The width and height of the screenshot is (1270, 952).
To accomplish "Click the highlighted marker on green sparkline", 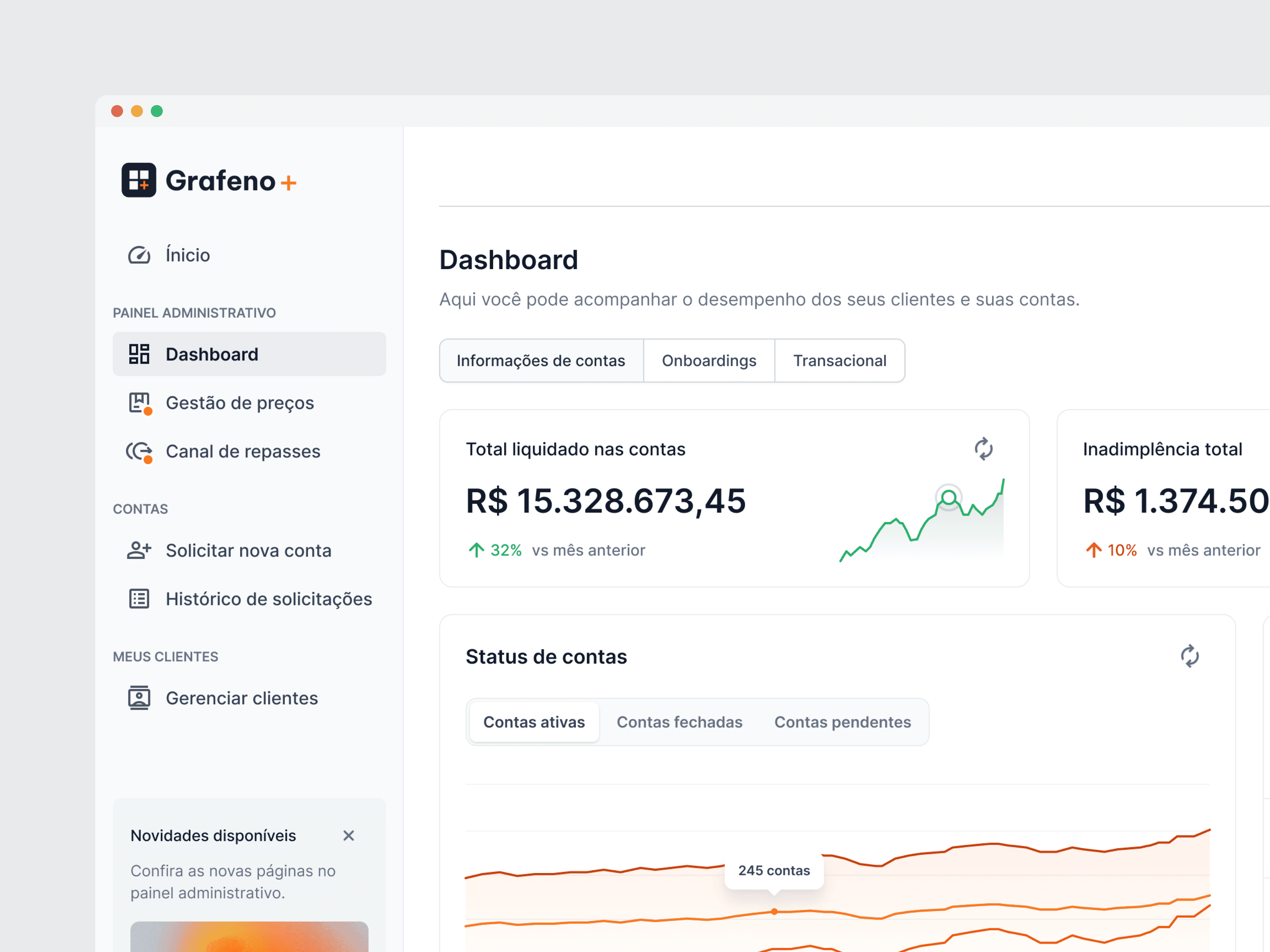I will [x=949, y=497].
